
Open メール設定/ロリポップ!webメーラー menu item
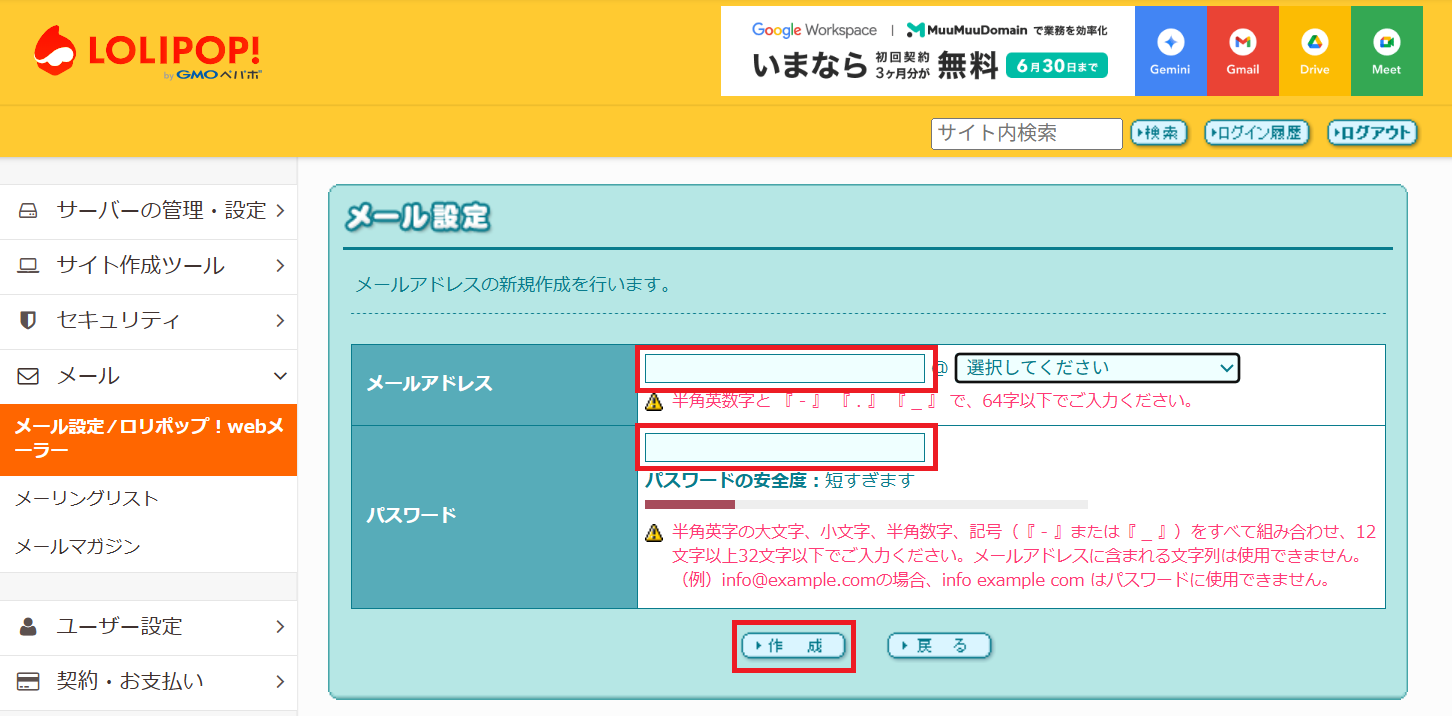(x=148, y=439)
